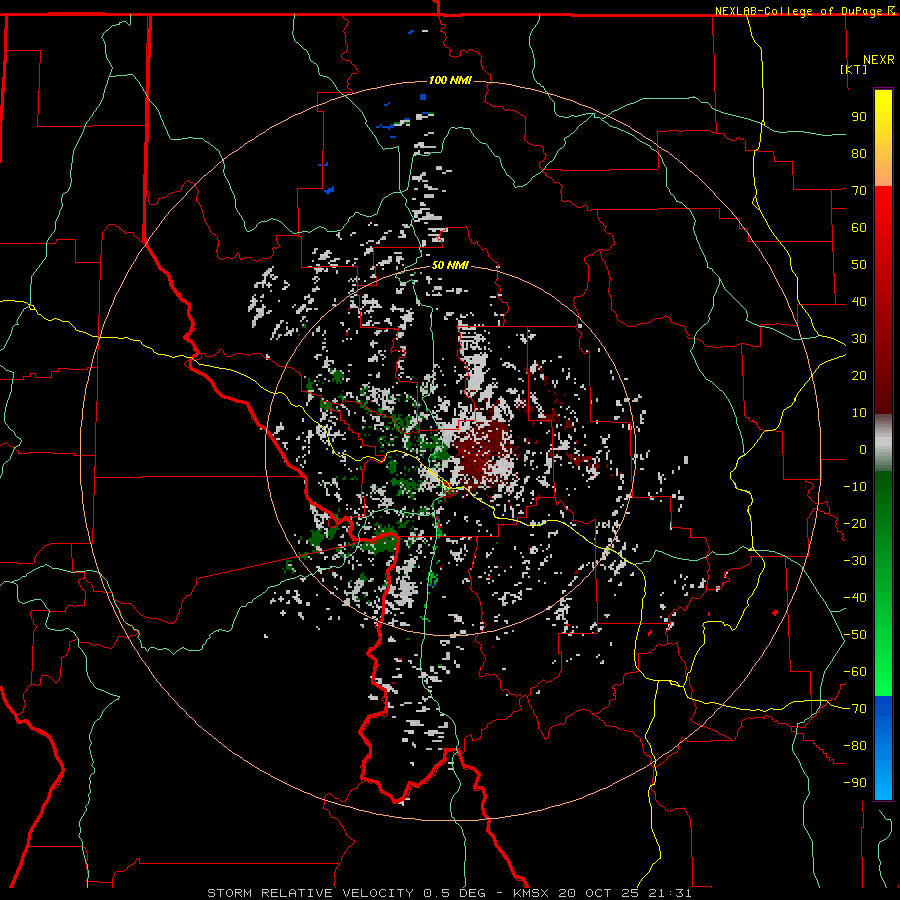This screenshot has height=900, width=900.
Task: Click the -50 value on the velocity scale
Action: 855,635
